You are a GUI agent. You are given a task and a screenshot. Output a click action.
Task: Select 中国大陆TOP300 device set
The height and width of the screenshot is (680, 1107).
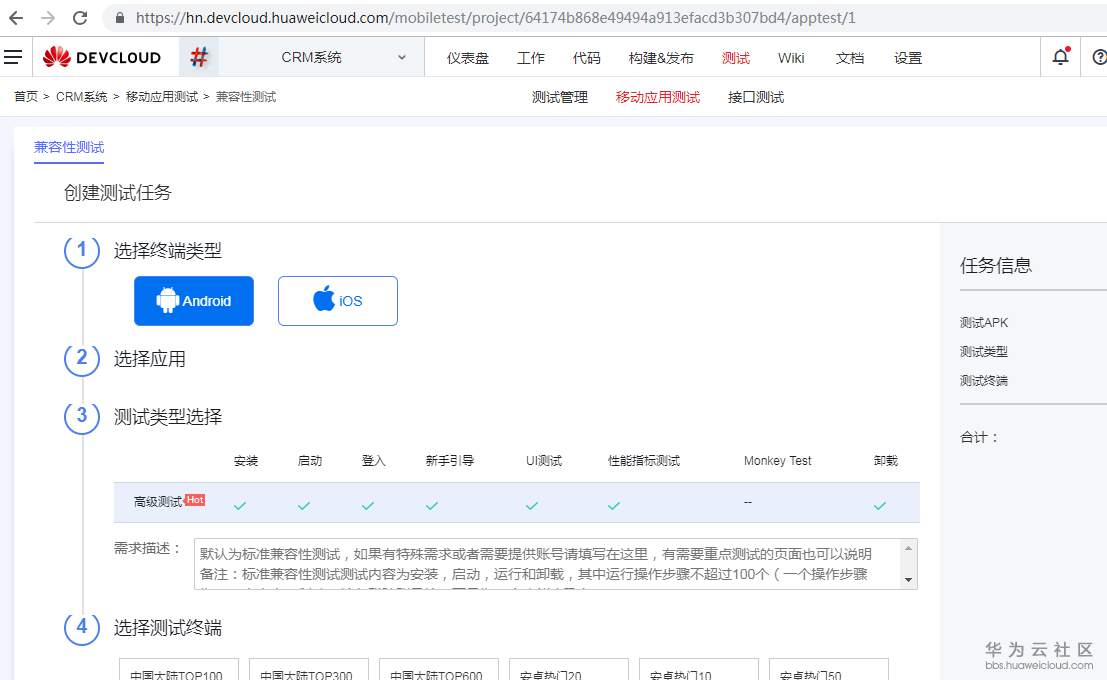309,671
